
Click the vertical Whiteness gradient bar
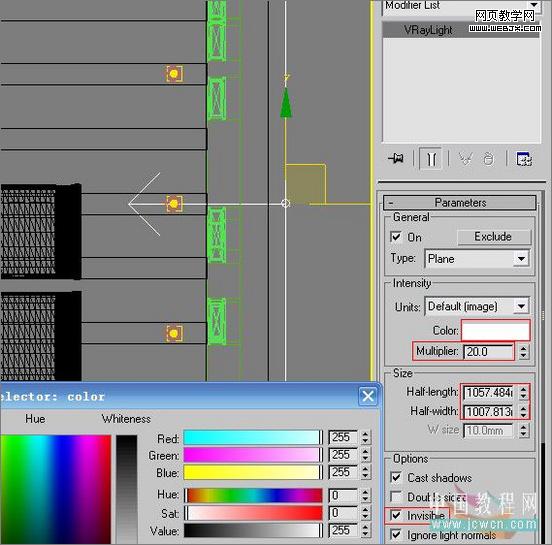coord(127,489)
